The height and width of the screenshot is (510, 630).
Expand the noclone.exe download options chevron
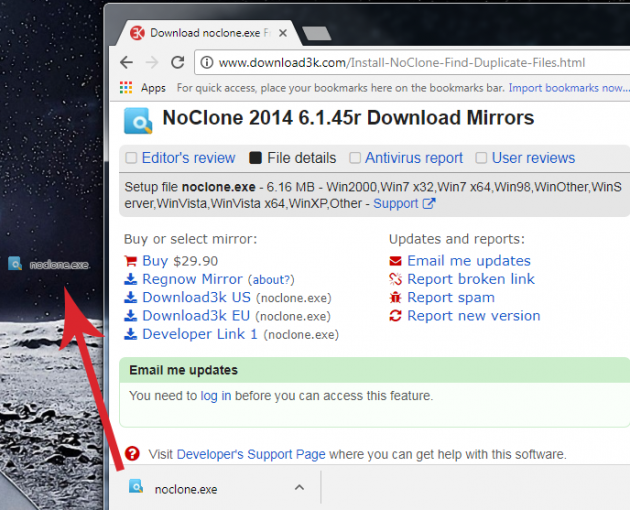point(299,488)
